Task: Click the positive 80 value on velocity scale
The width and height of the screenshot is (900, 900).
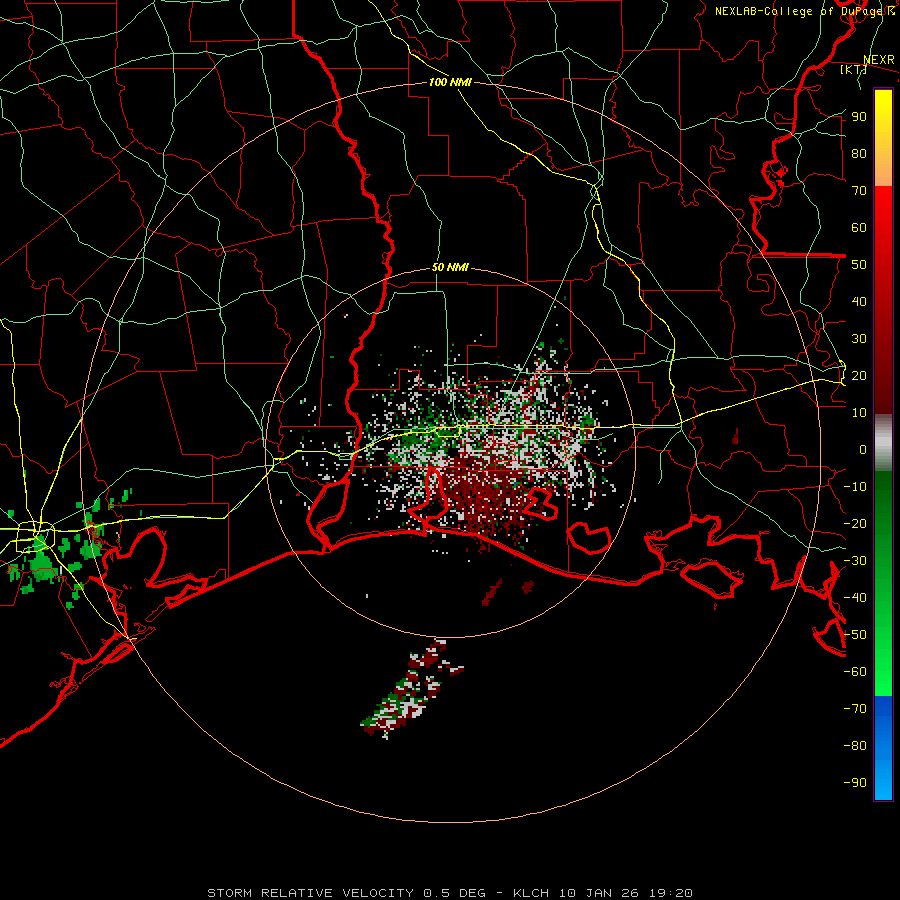Action: point(859,153)
